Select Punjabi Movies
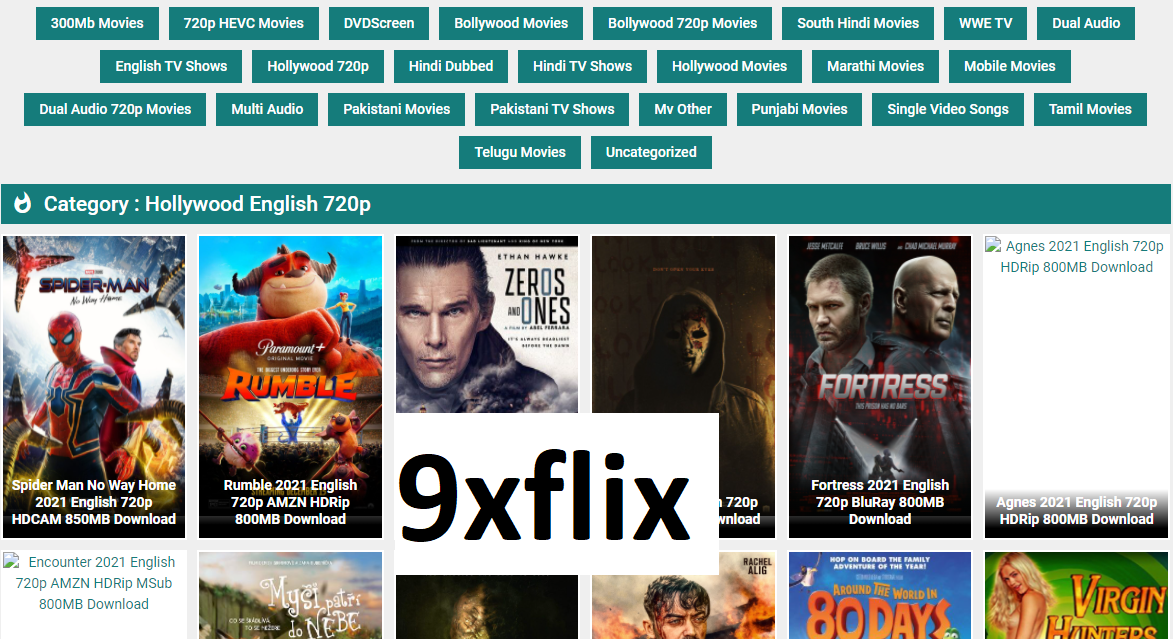The width and height of the screenshot is (1173, 639). point(799,109)
